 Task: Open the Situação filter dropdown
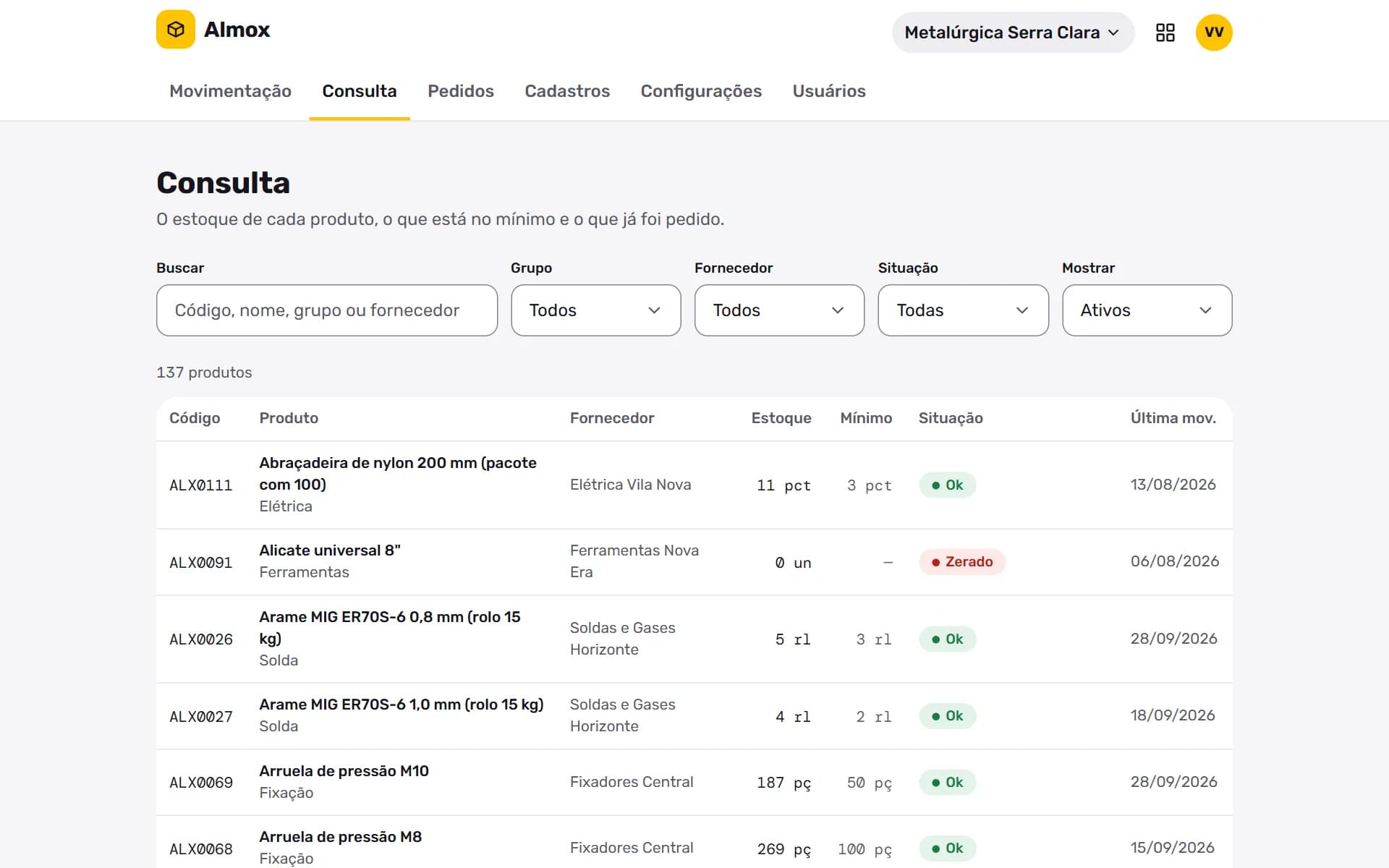pos(963,310)
